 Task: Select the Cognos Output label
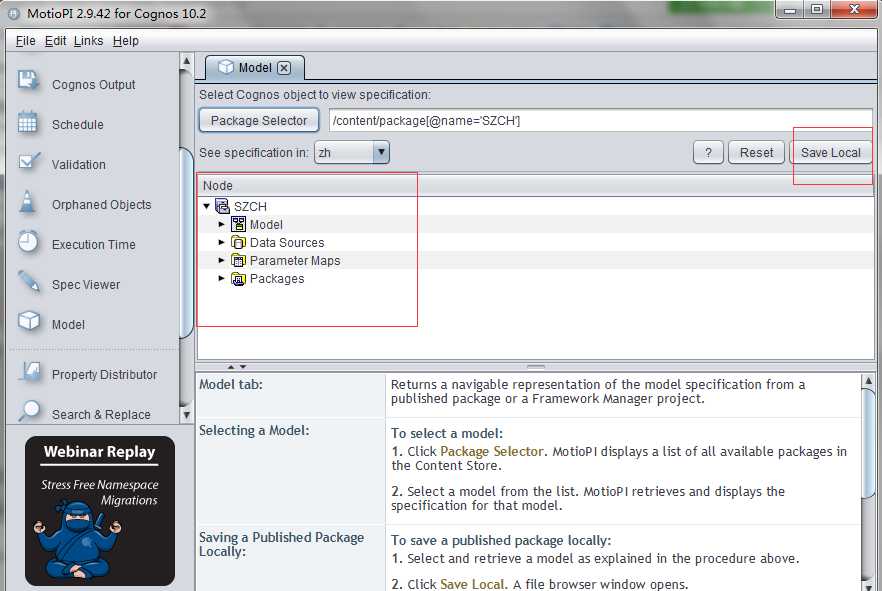pyautogui.click(x=93, y=85)
